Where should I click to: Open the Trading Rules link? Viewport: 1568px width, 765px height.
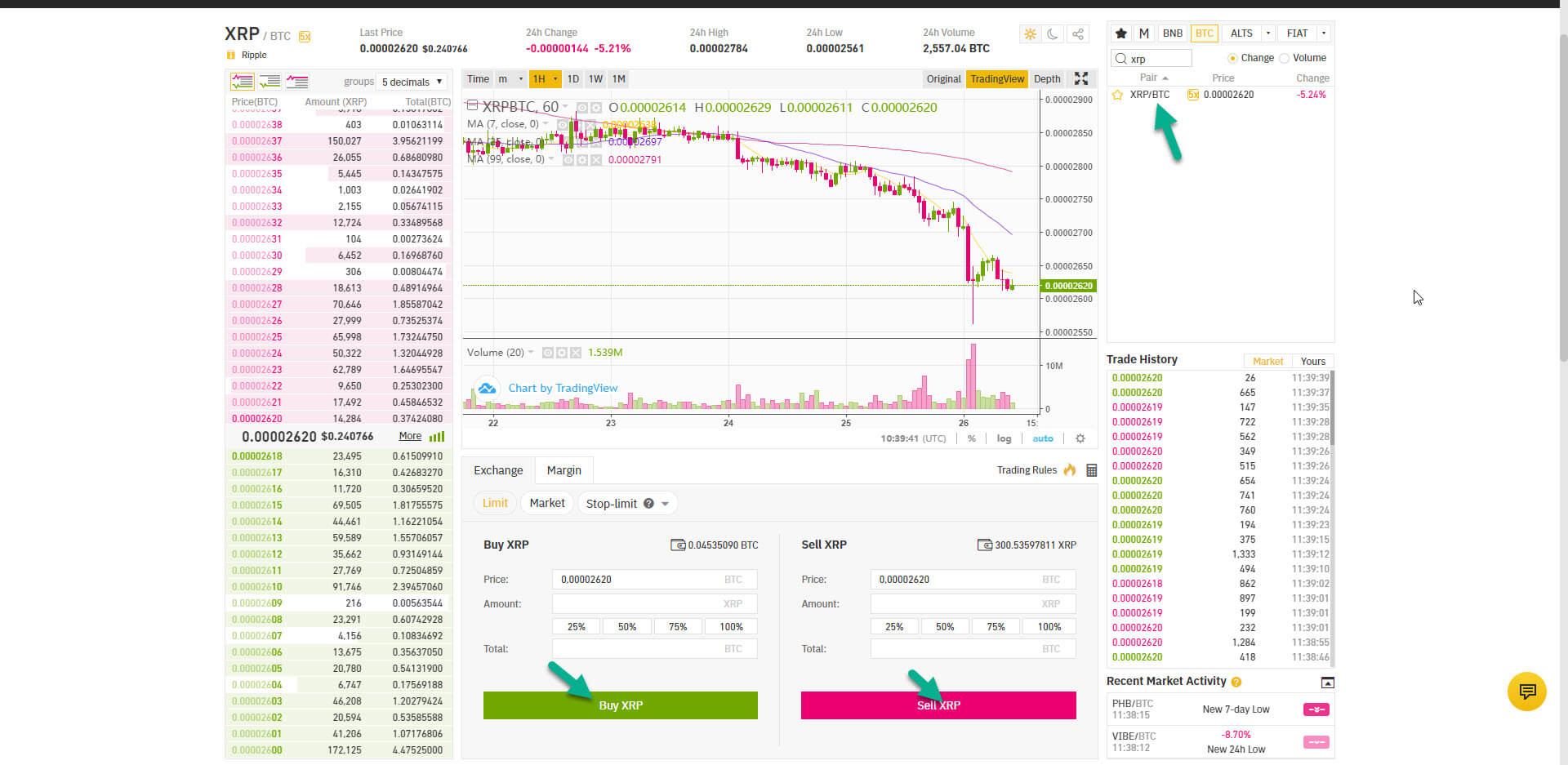pos(1027,470)
